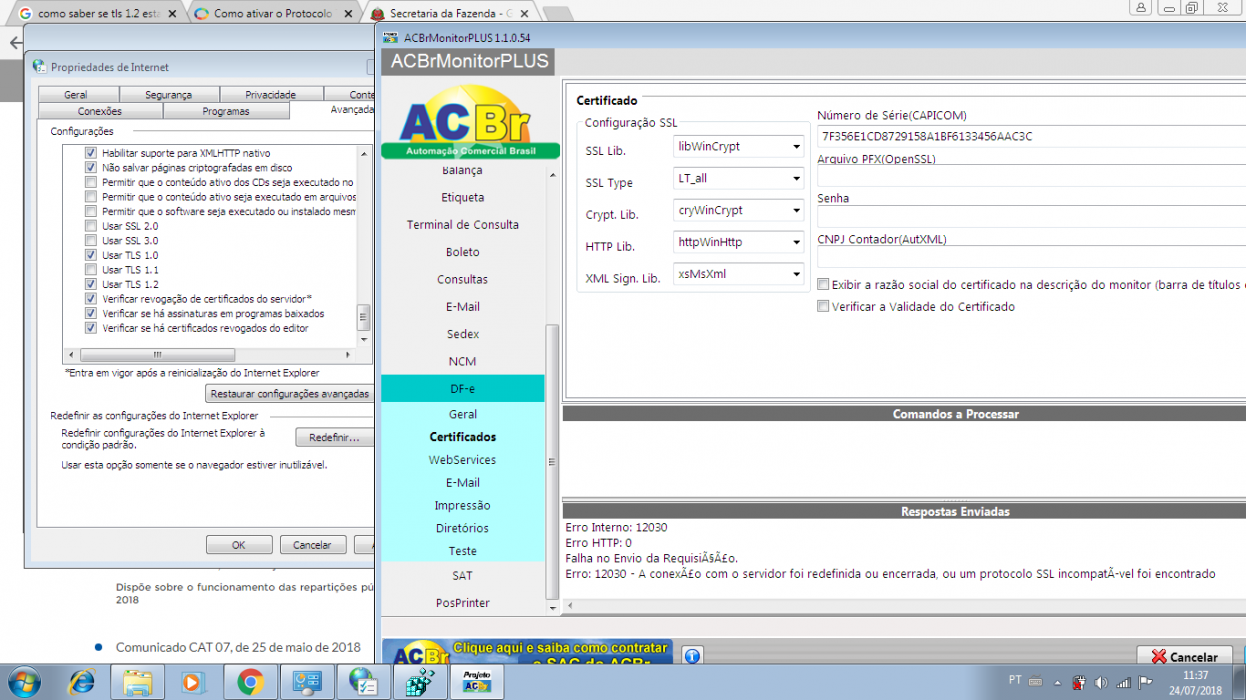Toggle Verificar se há certificados revogados do editor
1246x700 pixels.
pyautogui.click(x=91, y=328)
